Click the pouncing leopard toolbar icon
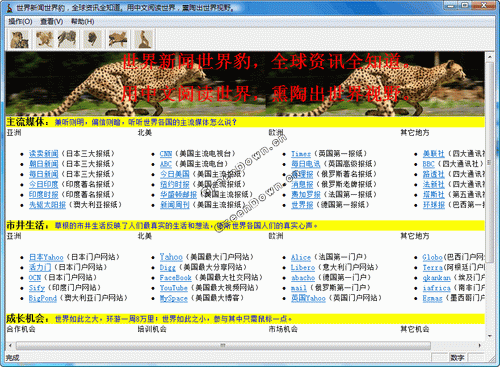 pyautogui.click(x=67, y=39)
